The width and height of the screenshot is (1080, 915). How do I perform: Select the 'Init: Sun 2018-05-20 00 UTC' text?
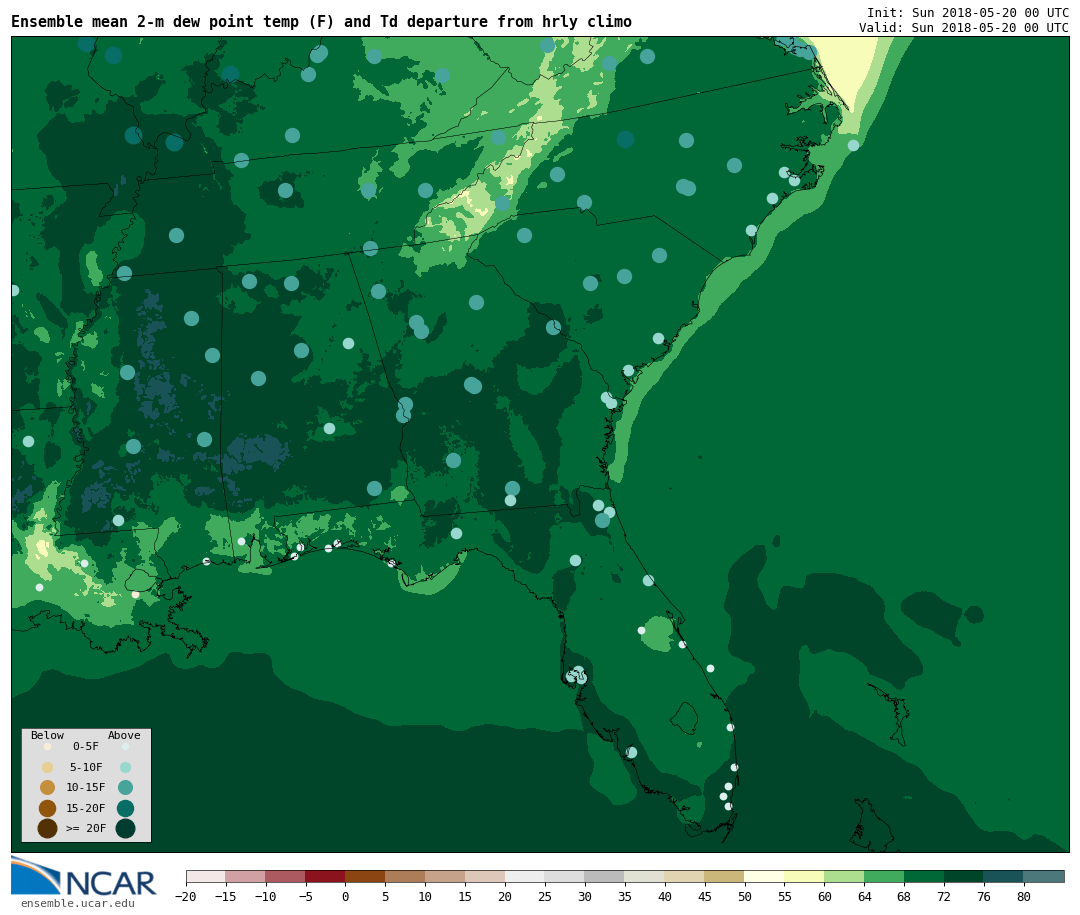coord(968,12)
